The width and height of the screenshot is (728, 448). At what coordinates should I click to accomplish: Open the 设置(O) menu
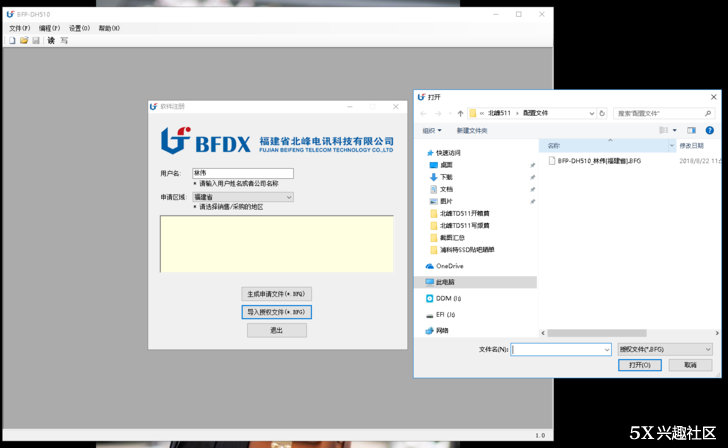click(x=79, y=28)
